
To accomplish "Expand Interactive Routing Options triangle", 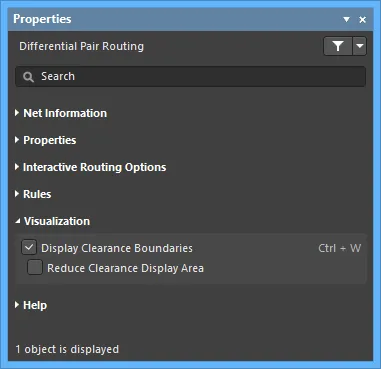I will (17, 167).
